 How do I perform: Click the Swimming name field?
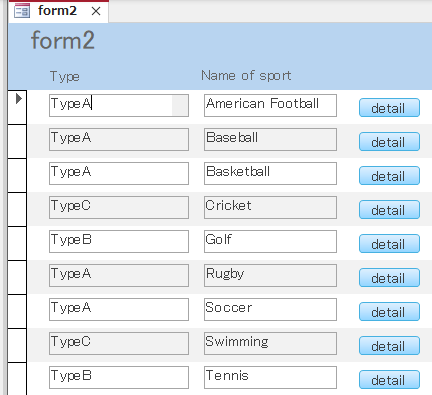pyautogui.click(x=270, y=343)
